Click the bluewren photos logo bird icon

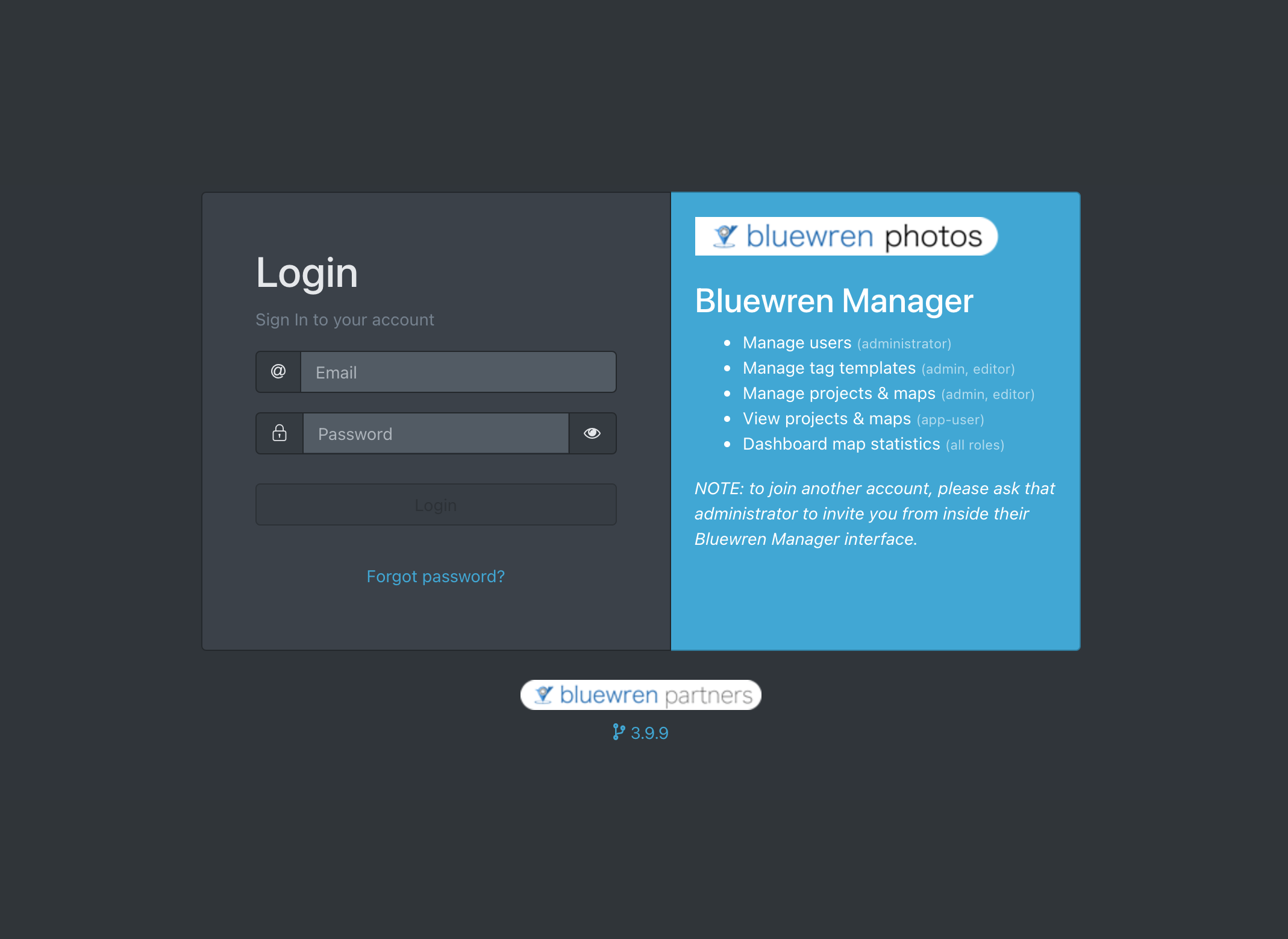click(725, 236)
